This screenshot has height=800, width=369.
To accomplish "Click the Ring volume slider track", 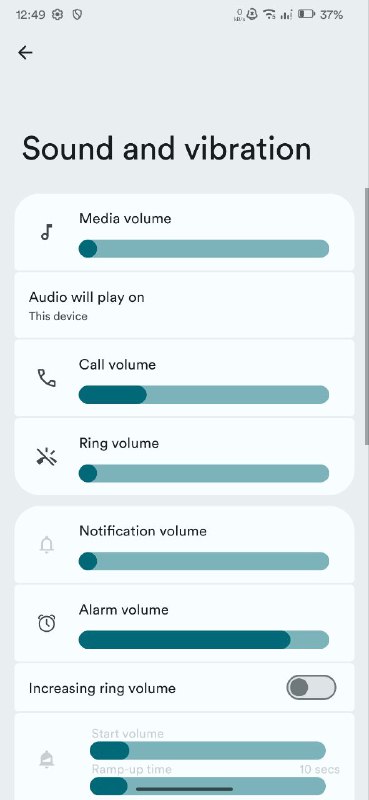I will tap(204, 473).
